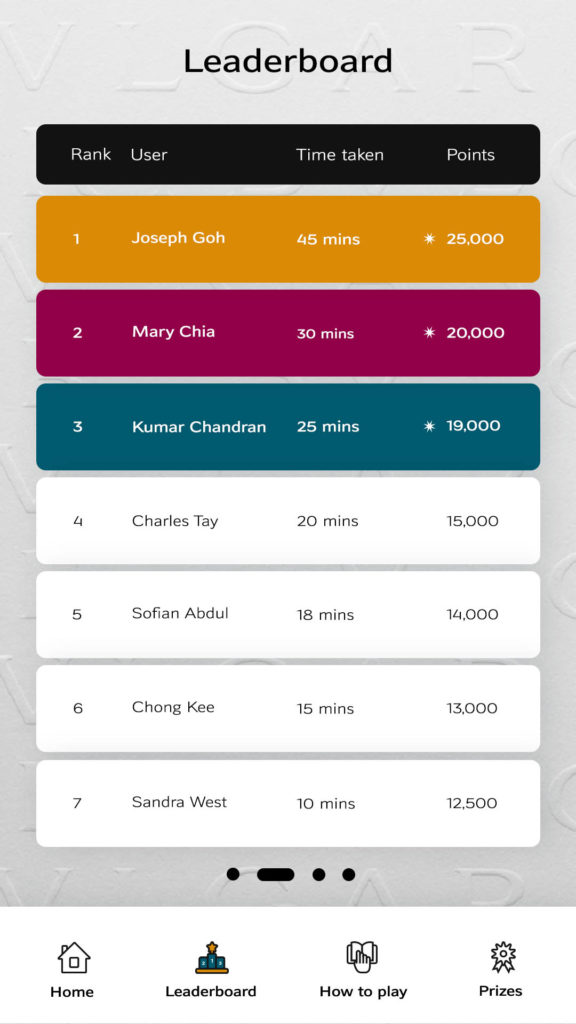
Task: Click the star icon beside 20,000 points
Action: [x=429, y=333]
